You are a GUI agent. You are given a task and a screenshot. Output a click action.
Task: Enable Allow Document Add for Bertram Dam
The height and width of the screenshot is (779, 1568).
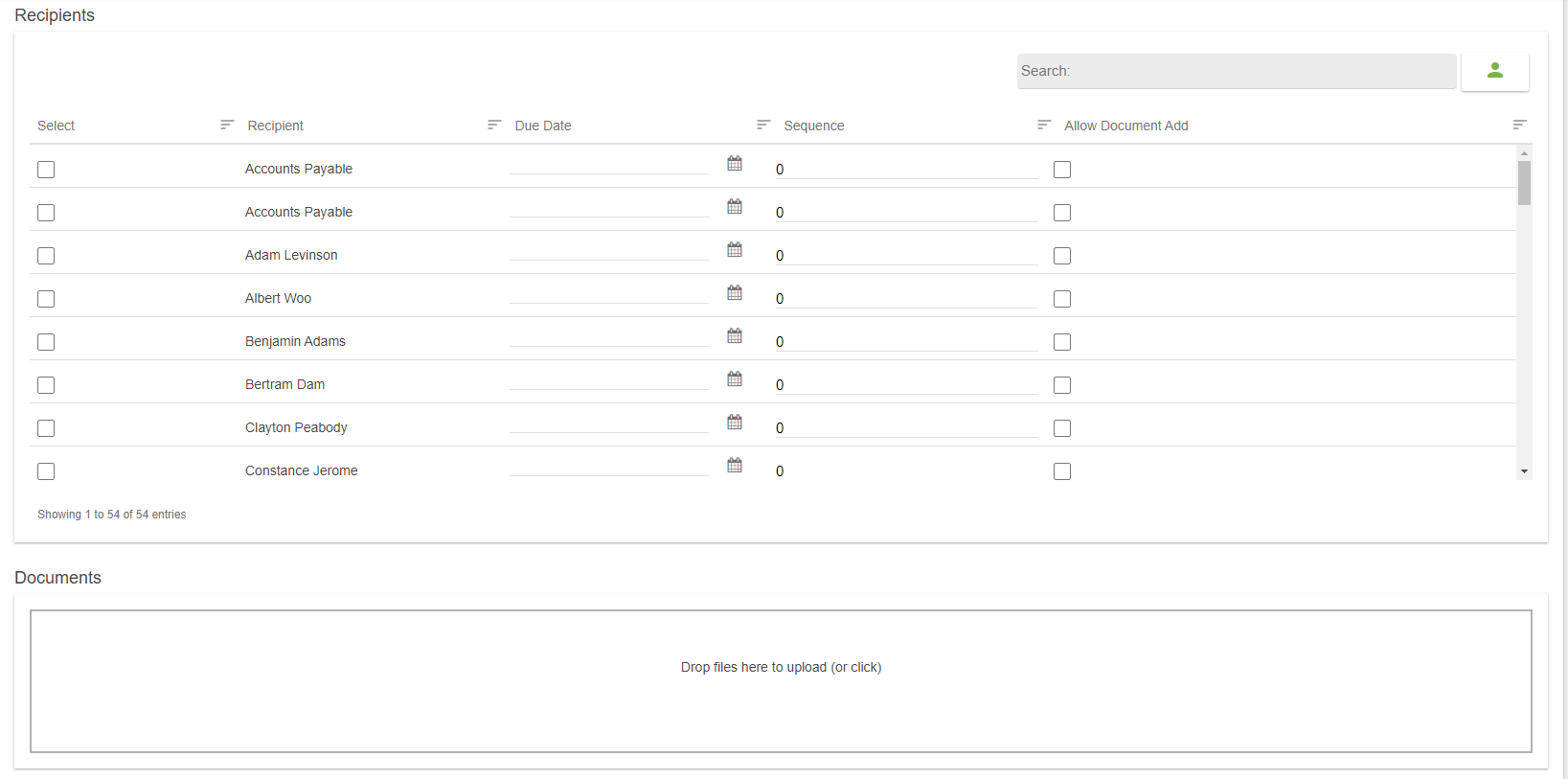1062,385
